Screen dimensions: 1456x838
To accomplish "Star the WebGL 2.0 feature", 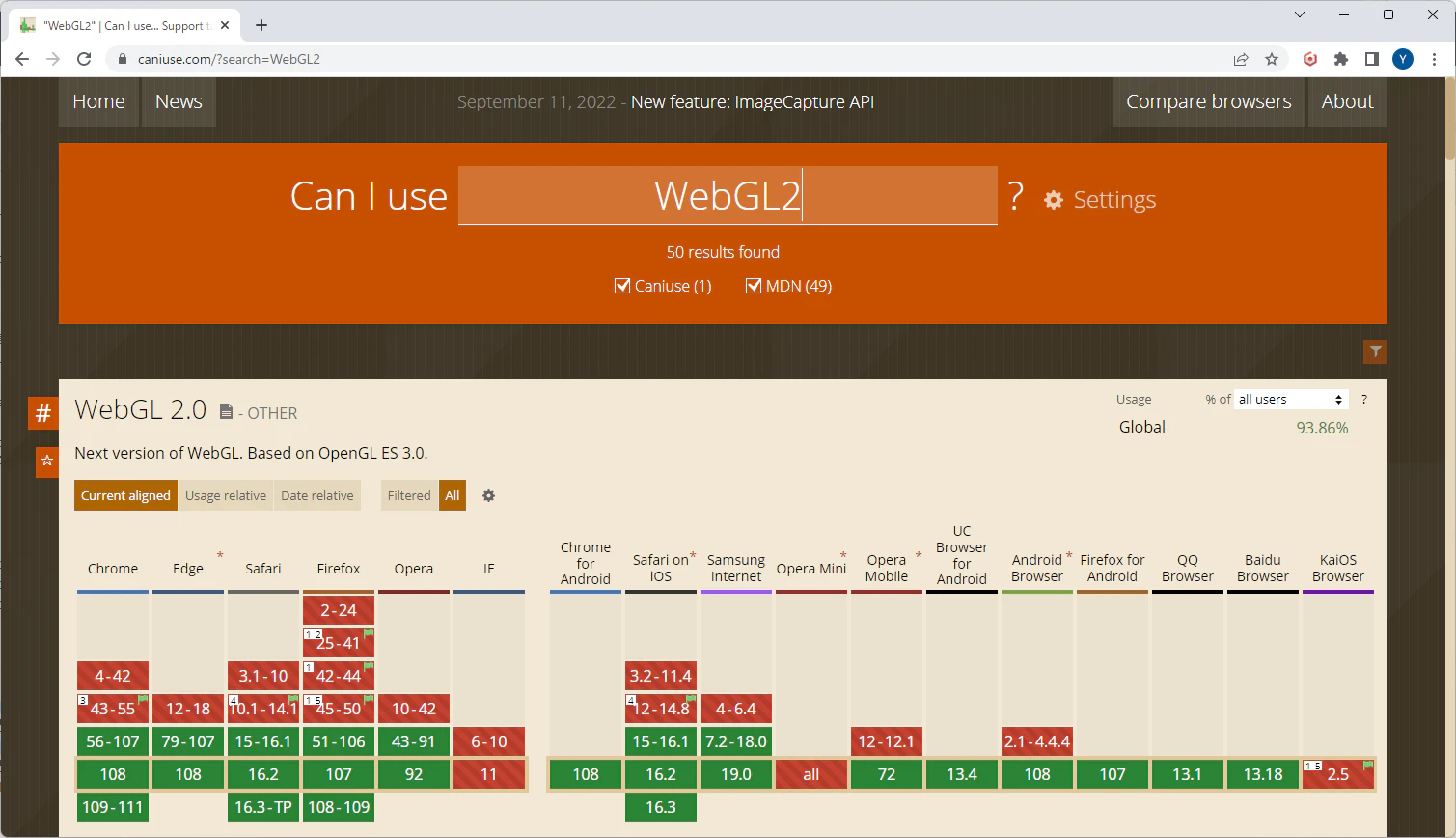I will (x=47, y=461).
